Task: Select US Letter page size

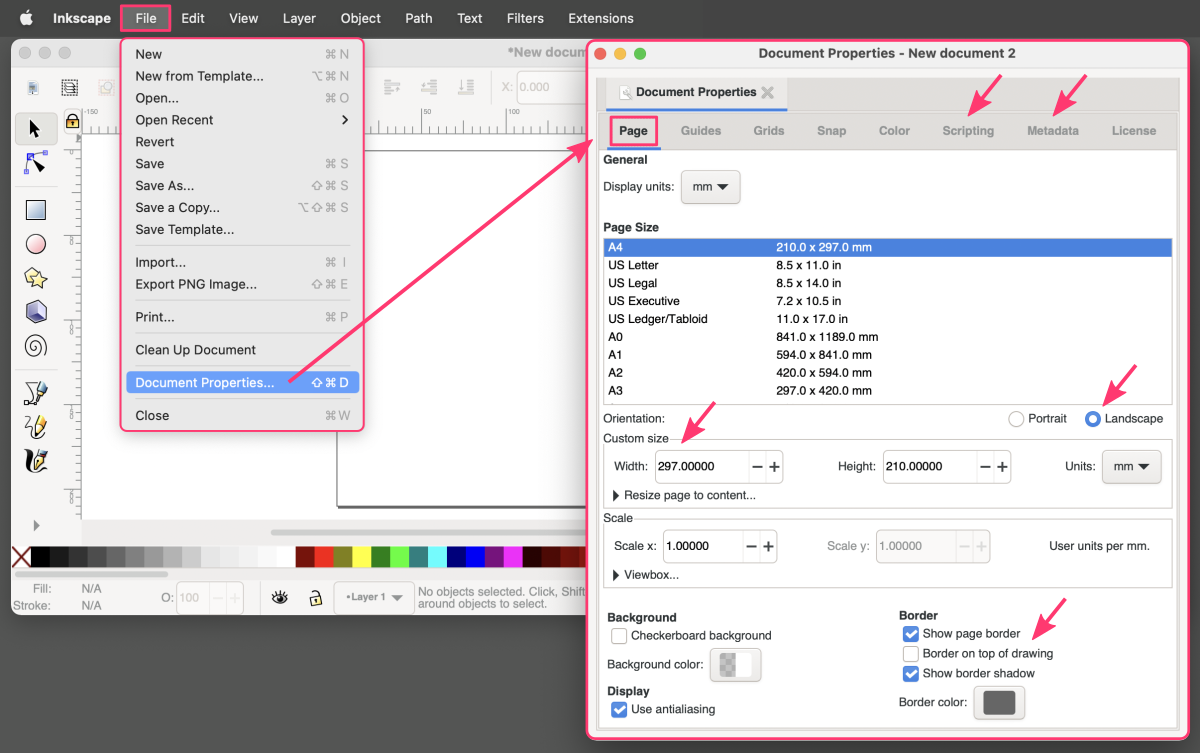Action: pos(634,265)
